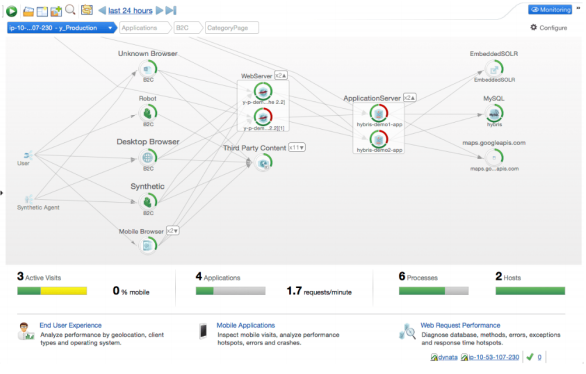Click the magnifying glass search icon
Image resolution: width=586 pixels, height=374 pixels.
coord(70,10)
